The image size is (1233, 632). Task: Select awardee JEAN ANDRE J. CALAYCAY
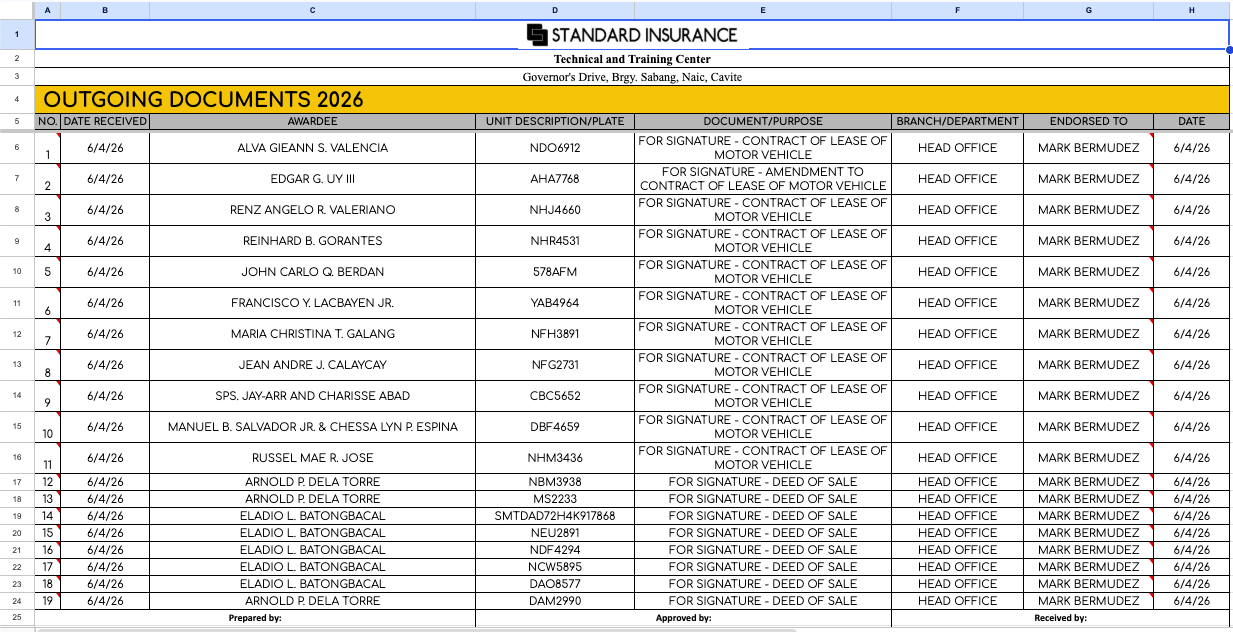pyautogui.click(x=312, y=365)
